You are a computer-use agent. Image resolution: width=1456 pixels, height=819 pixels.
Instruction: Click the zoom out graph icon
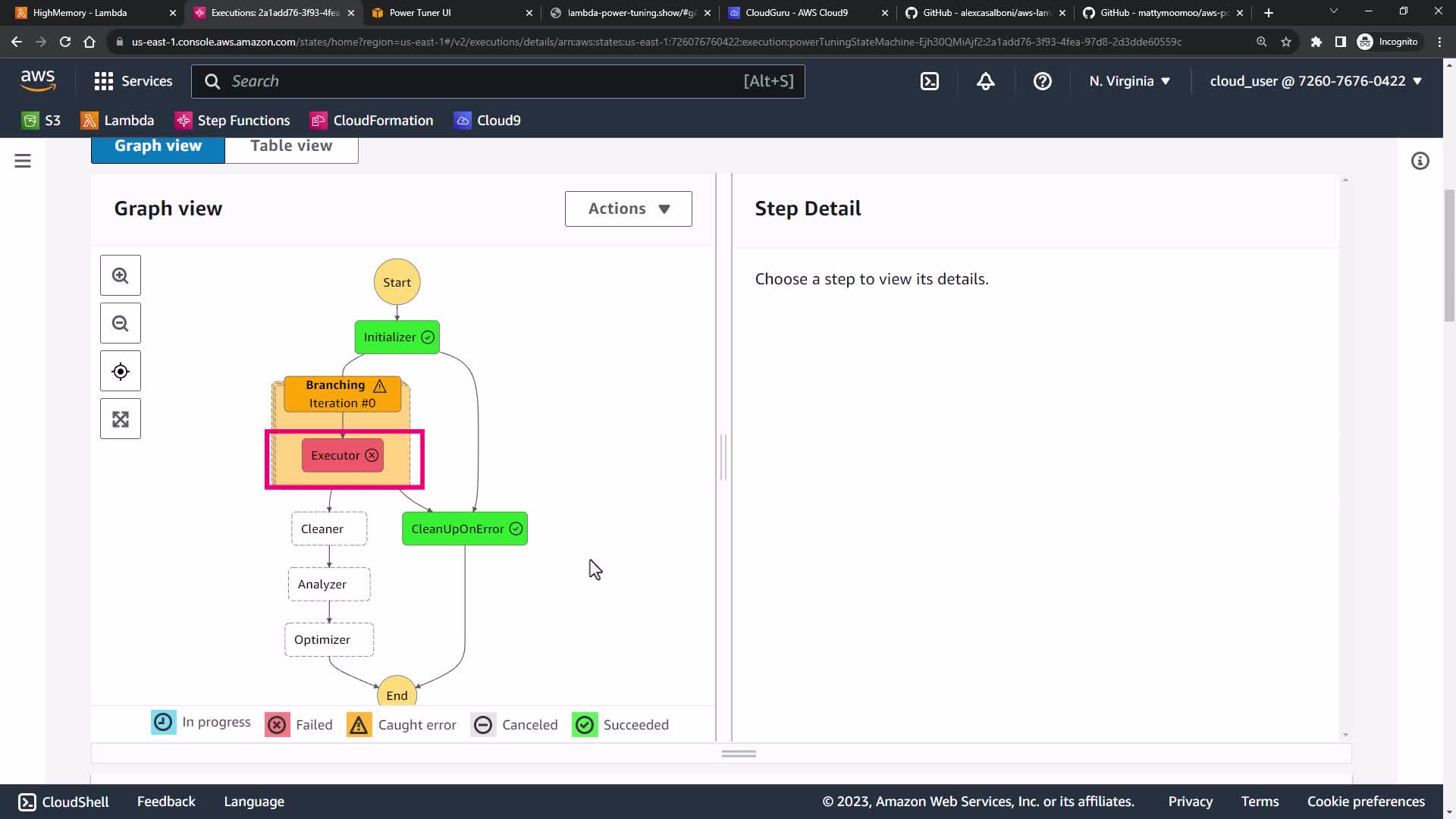click(121, 324)
